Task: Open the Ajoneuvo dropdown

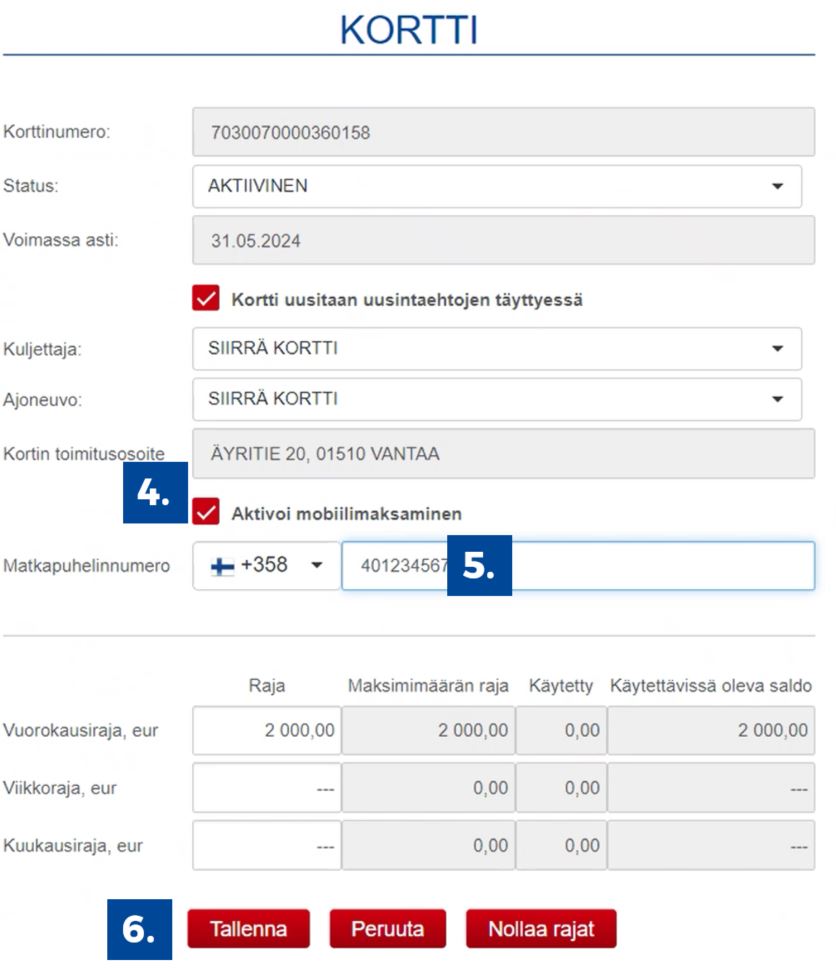Action: (x=497, y=399)
